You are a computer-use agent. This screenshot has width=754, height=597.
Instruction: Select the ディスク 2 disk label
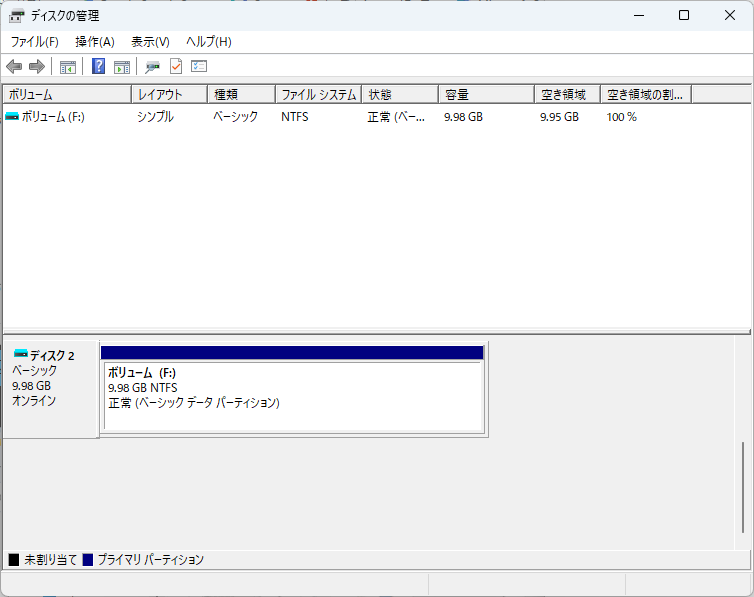pos(52,356)
